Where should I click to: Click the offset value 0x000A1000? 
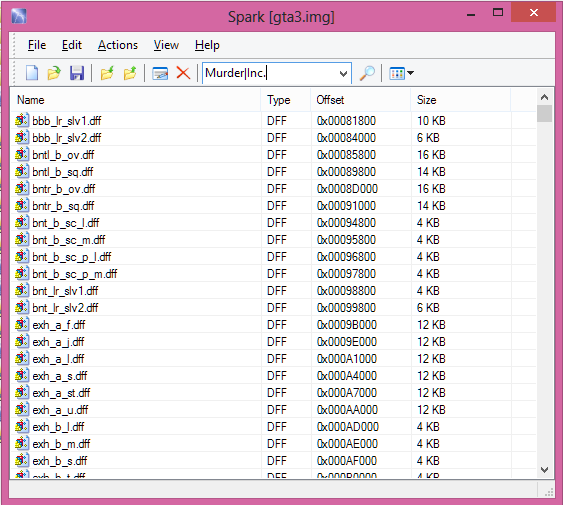pyautogui.click(x=346, y=359)
